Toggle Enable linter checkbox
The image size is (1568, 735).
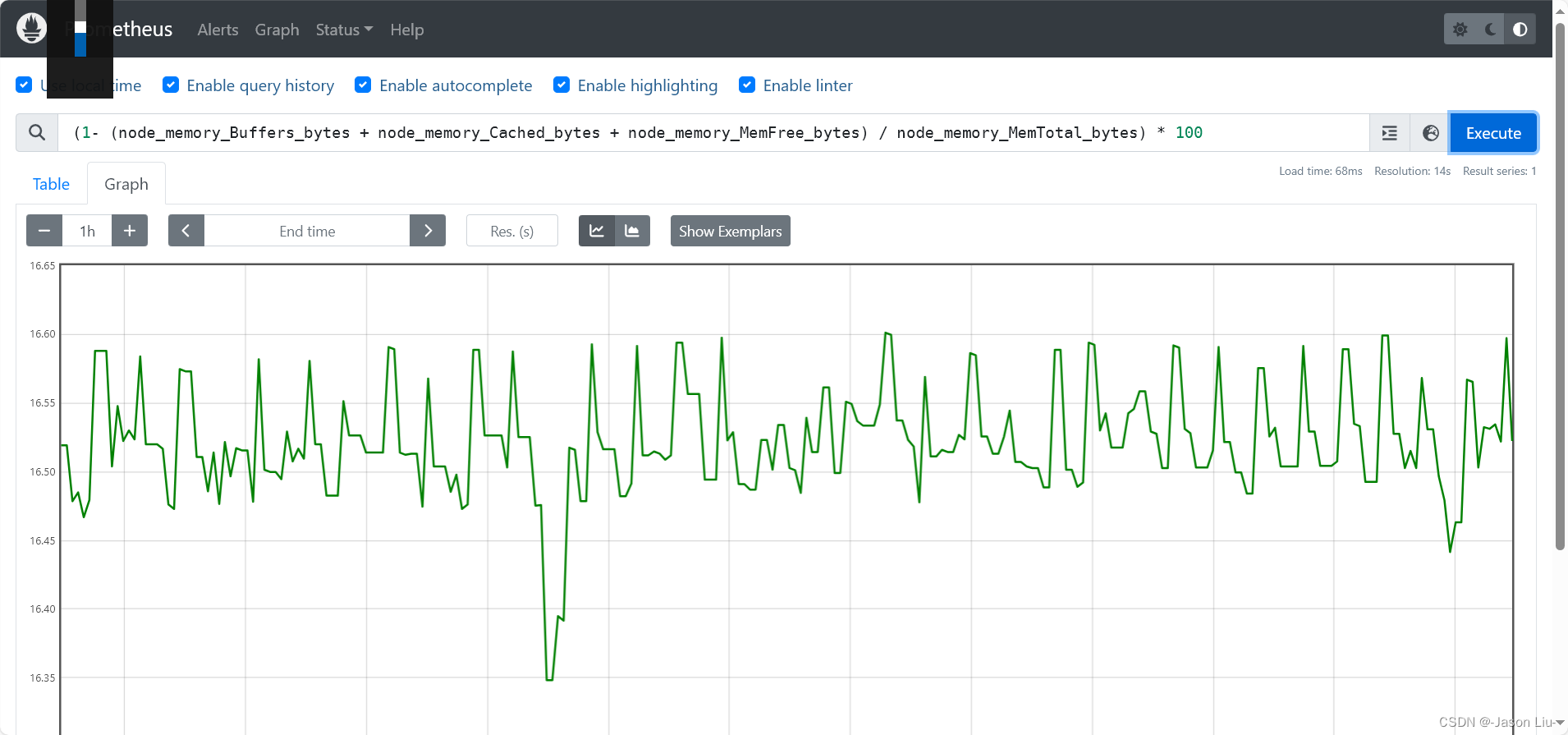pyautogui.click(x=747, y=85)
